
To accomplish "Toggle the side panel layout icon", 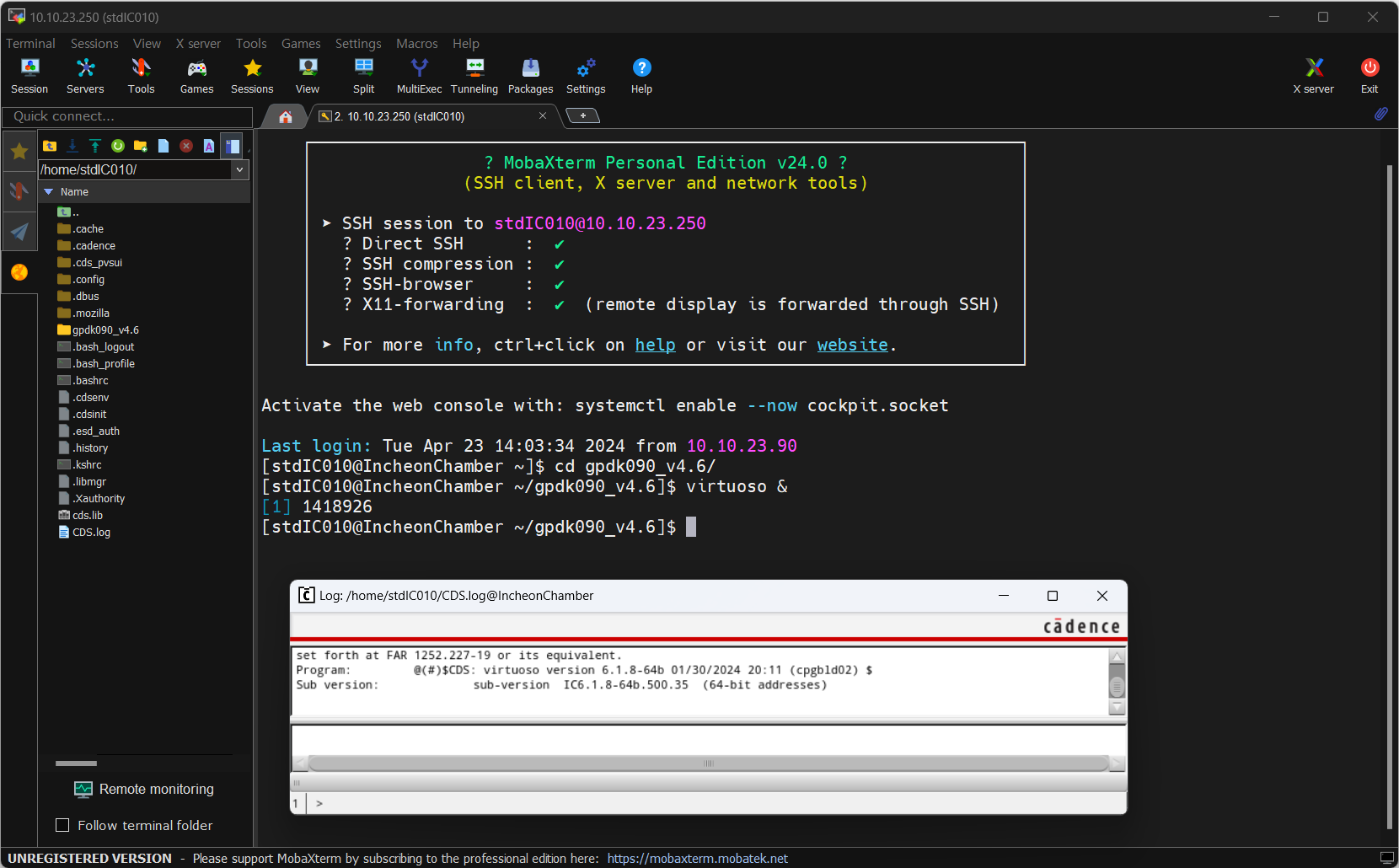I will [x=232, y=146].
